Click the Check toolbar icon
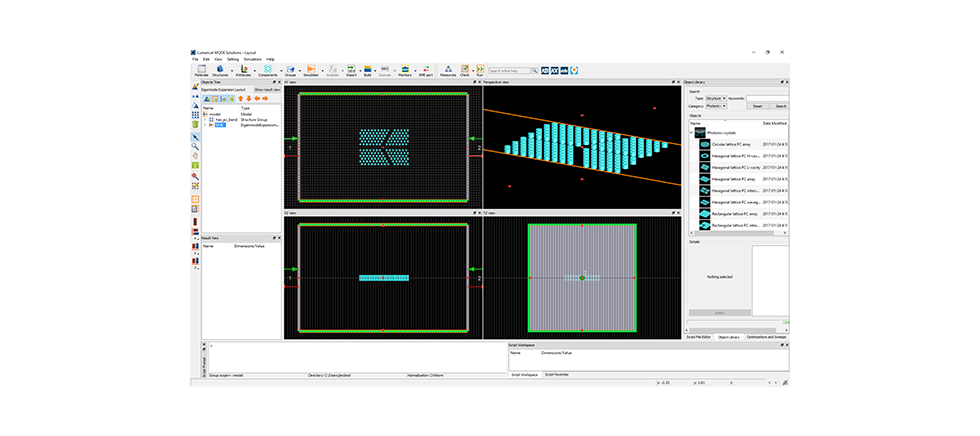980x436 pixels. 465,69
